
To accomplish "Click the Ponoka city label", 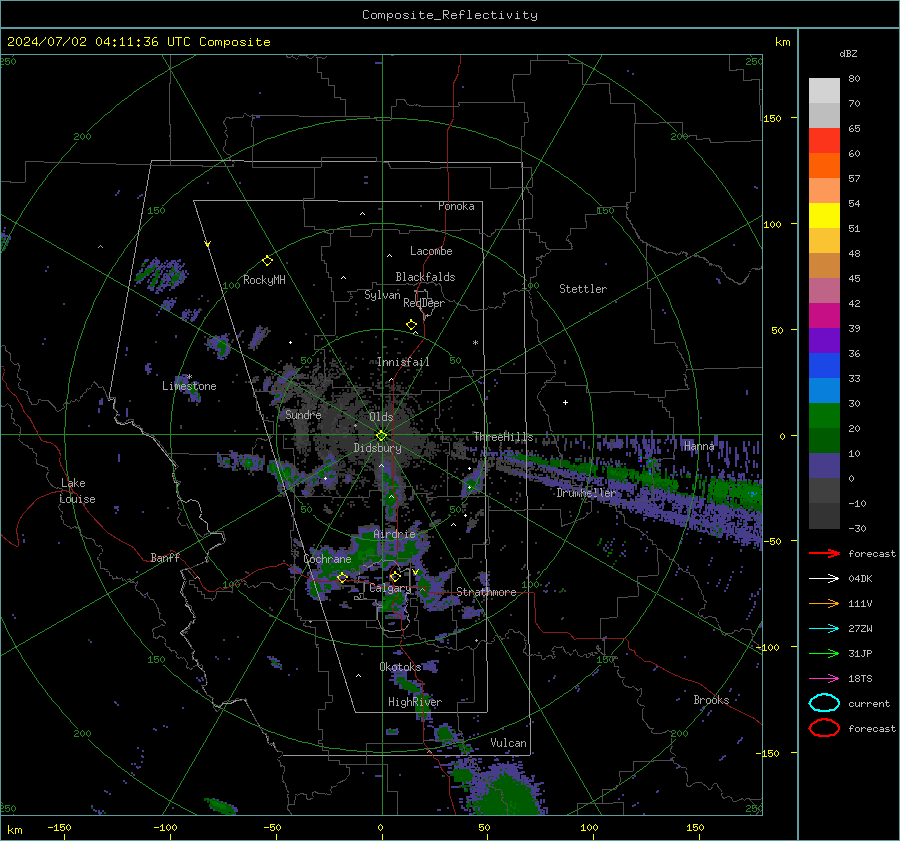I will pyautogui.click(x=456, y=206).
